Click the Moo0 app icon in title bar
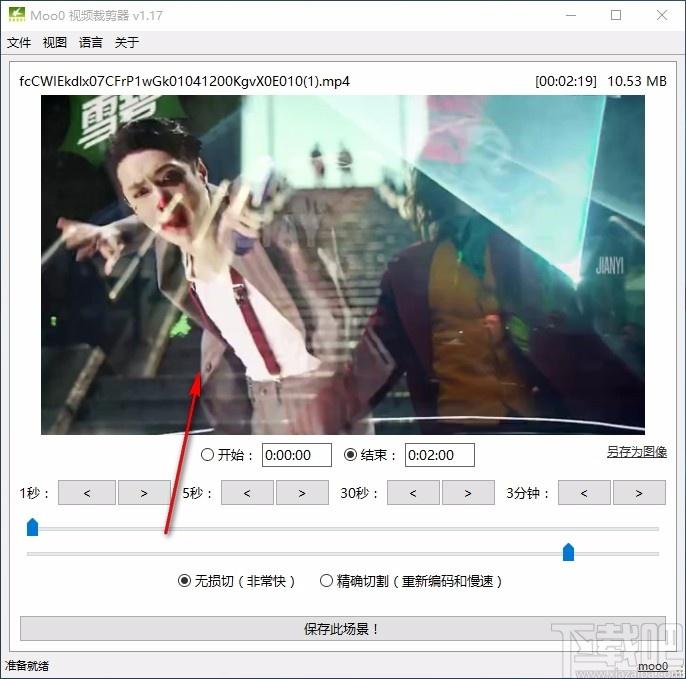This screenshot has width=686, height=679. pos(17,15)
